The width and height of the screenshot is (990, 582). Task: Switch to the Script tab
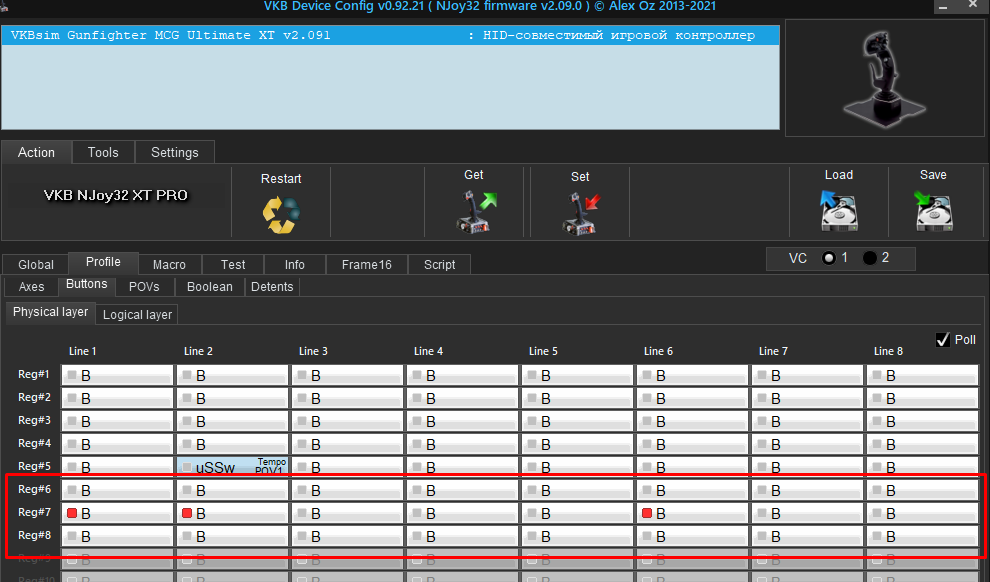pos(439,264)
